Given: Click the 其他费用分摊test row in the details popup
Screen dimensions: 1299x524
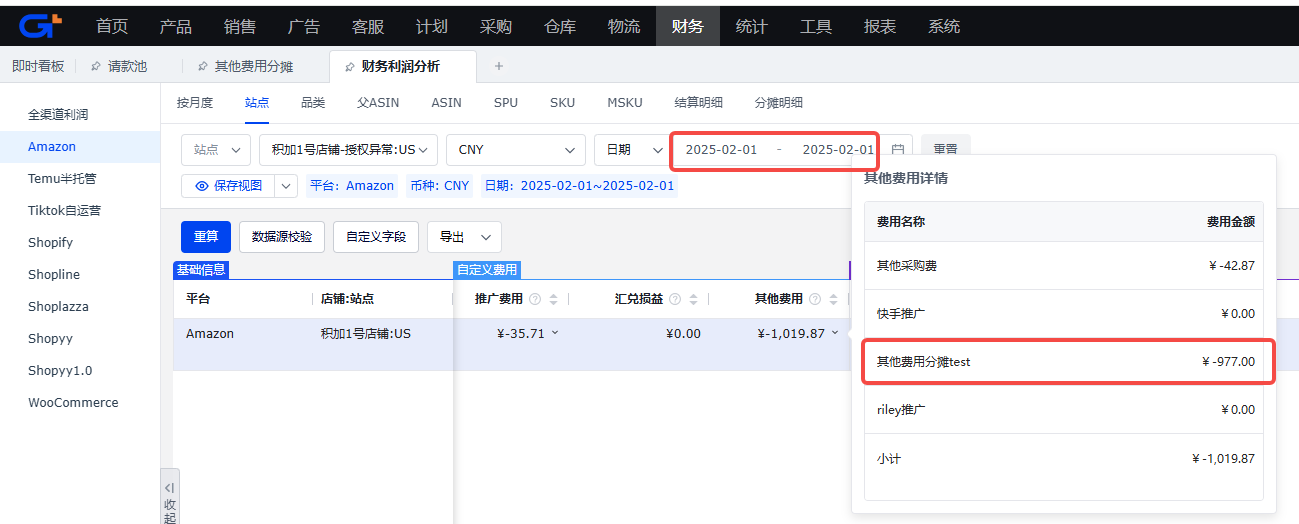Looking at the screenshot, I should pyautogui.click(x=1064, y=362).
